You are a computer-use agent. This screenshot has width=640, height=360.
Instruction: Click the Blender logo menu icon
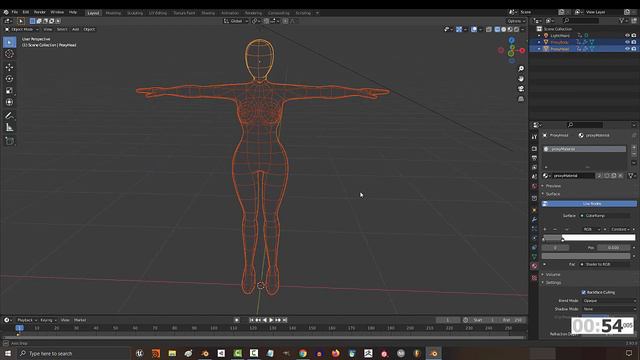point(5,13)
